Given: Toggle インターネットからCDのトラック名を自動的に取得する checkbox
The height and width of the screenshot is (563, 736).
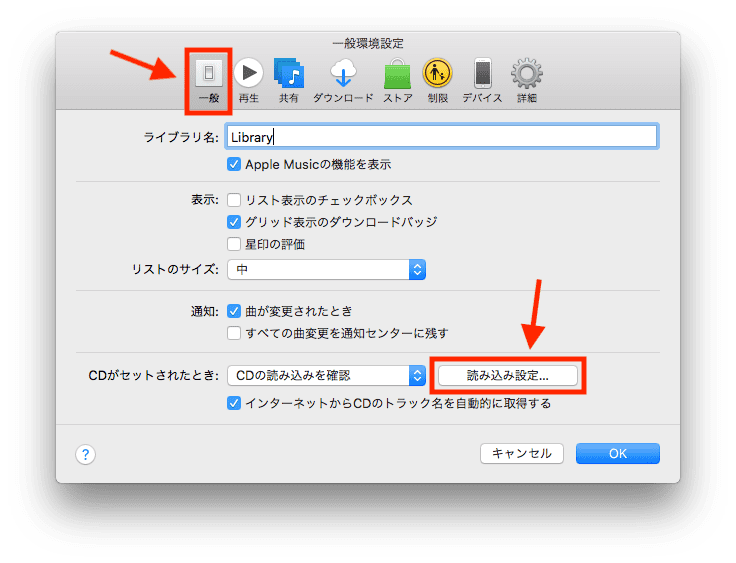Looking at the screenshot, I should pyautogui.click(x=234, y=403).
